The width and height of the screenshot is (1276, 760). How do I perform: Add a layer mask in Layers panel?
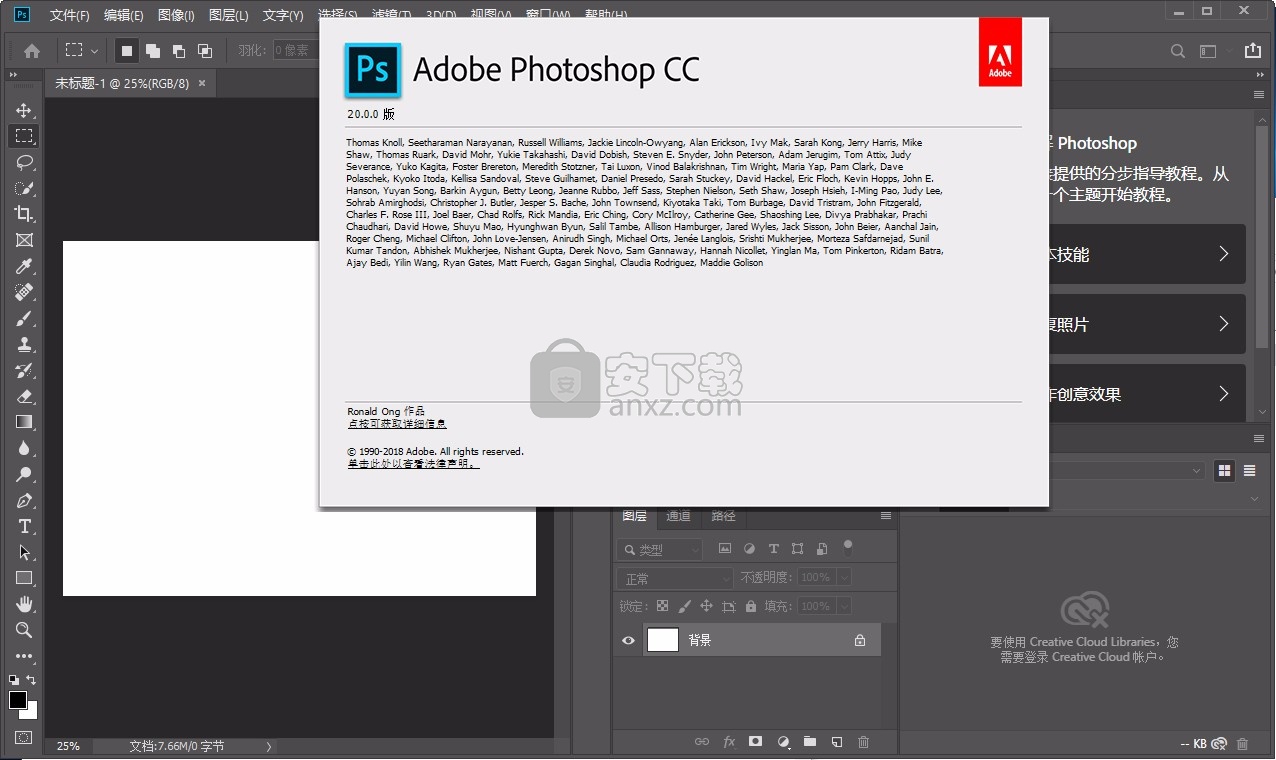point(756,742)
